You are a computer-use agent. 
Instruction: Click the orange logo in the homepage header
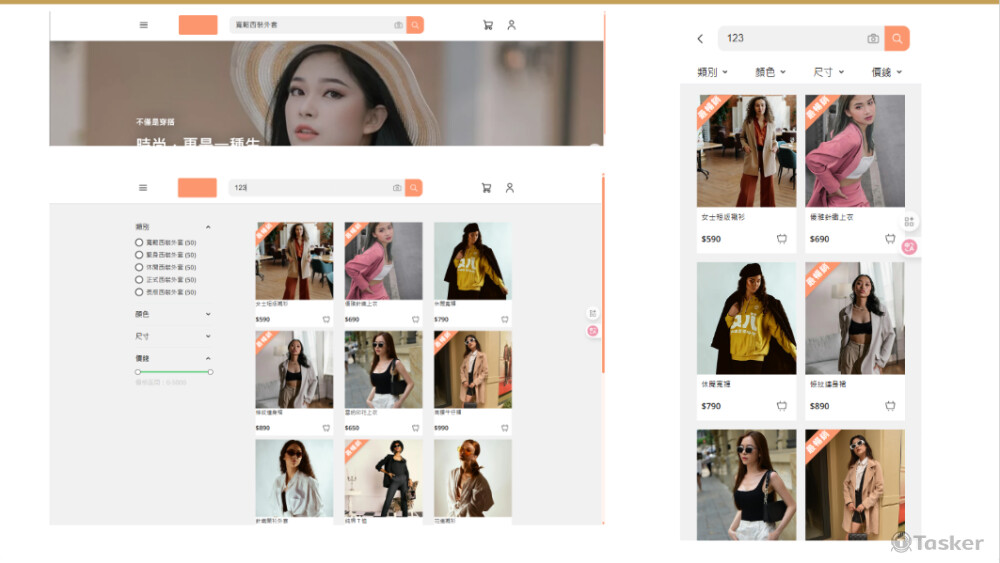[x=198, y=25]
